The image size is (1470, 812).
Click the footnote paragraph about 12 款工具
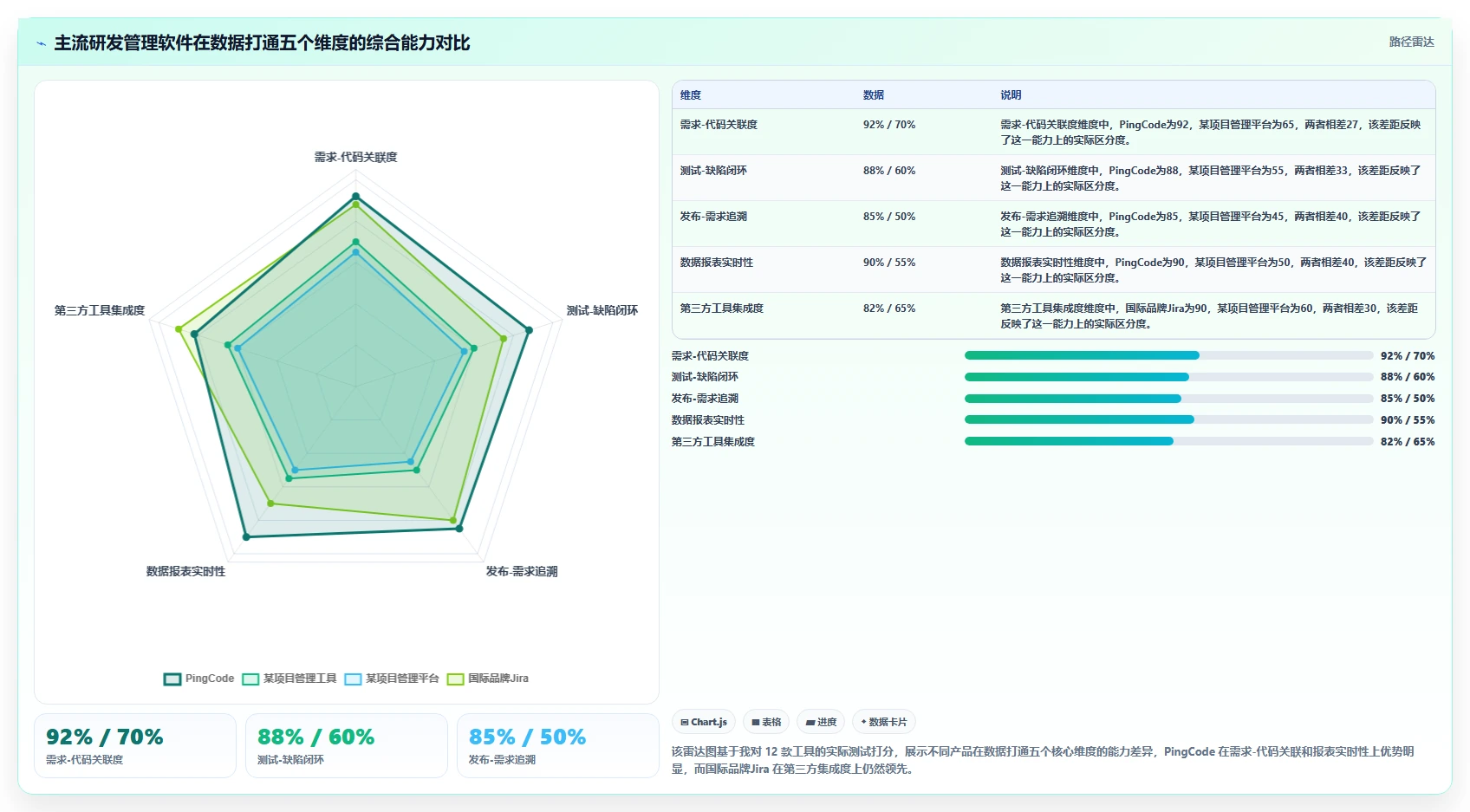point(1044,760)
